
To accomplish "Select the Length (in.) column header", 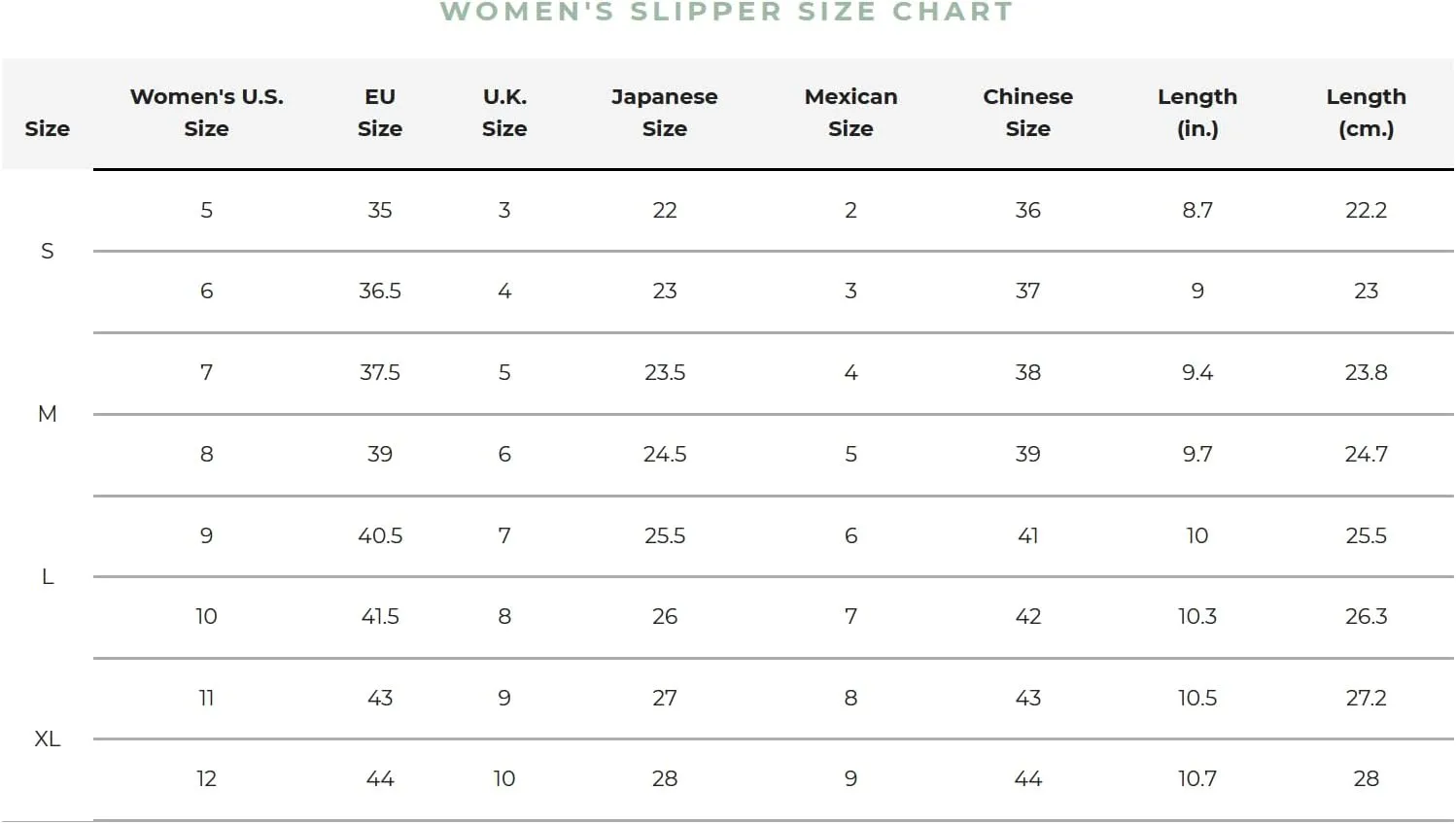I will click(x=1197, y=113).
